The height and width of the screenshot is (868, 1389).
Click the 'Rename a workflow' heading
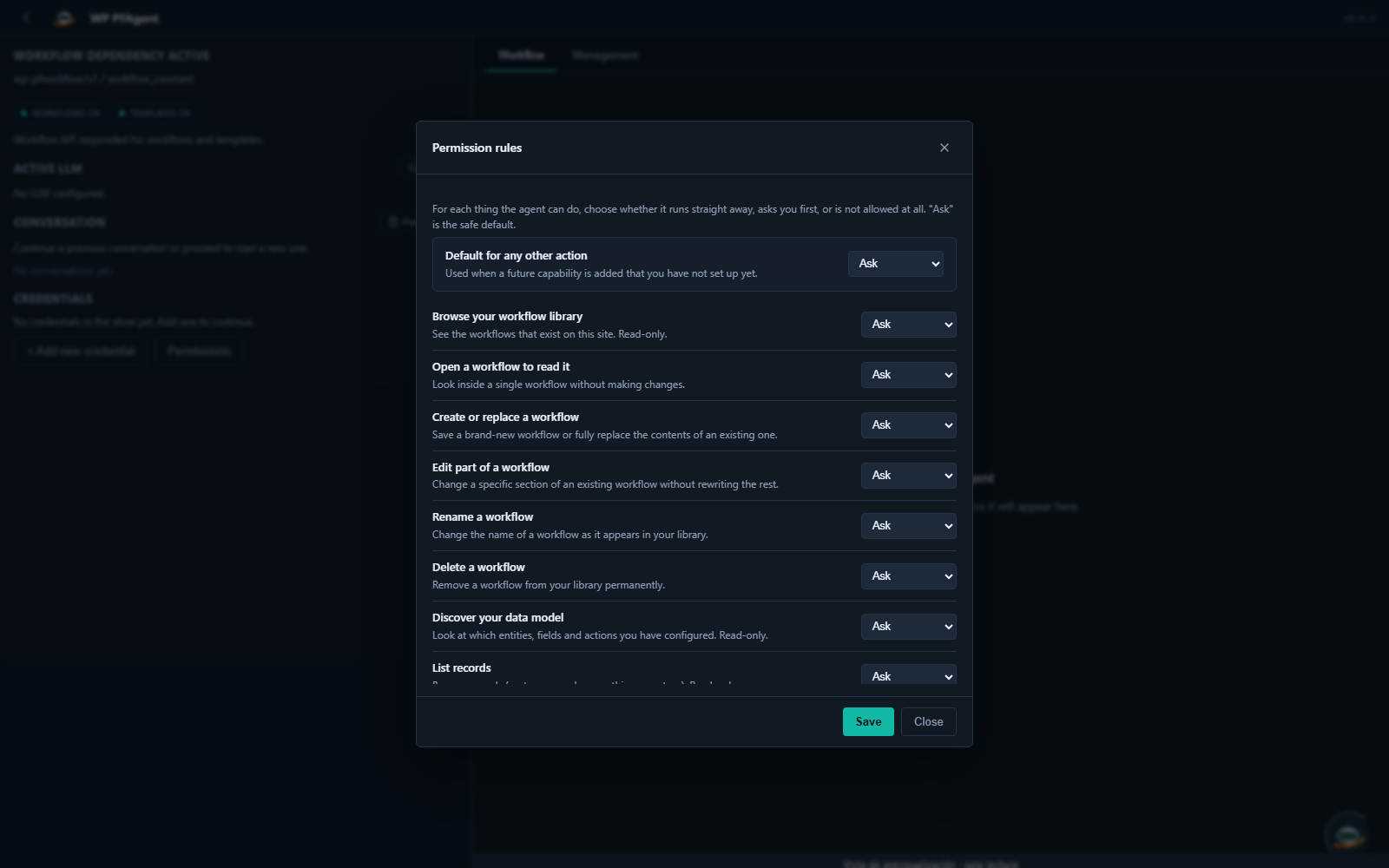[x=483, y=517]
